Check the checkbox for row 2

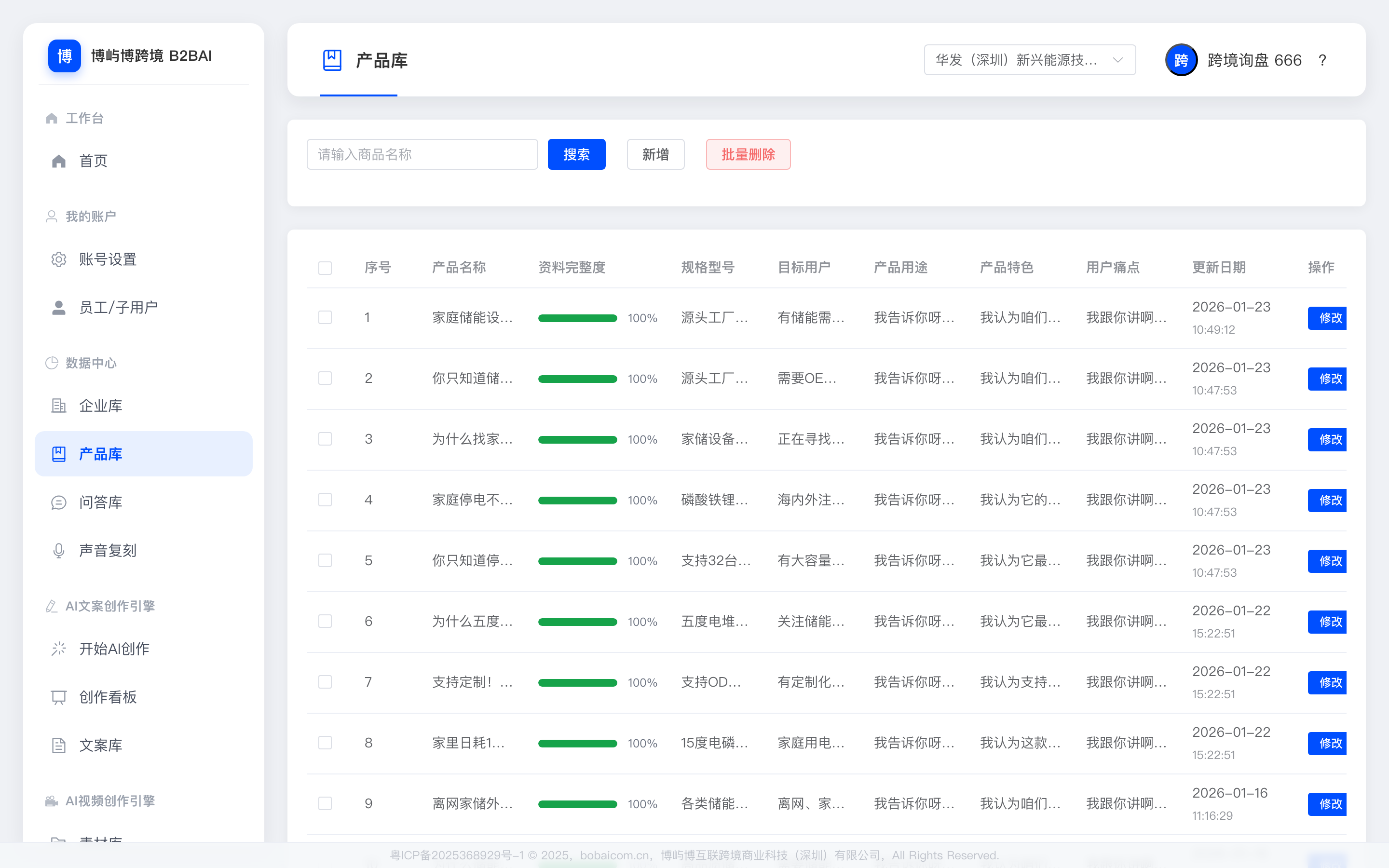tap(325, 379)
